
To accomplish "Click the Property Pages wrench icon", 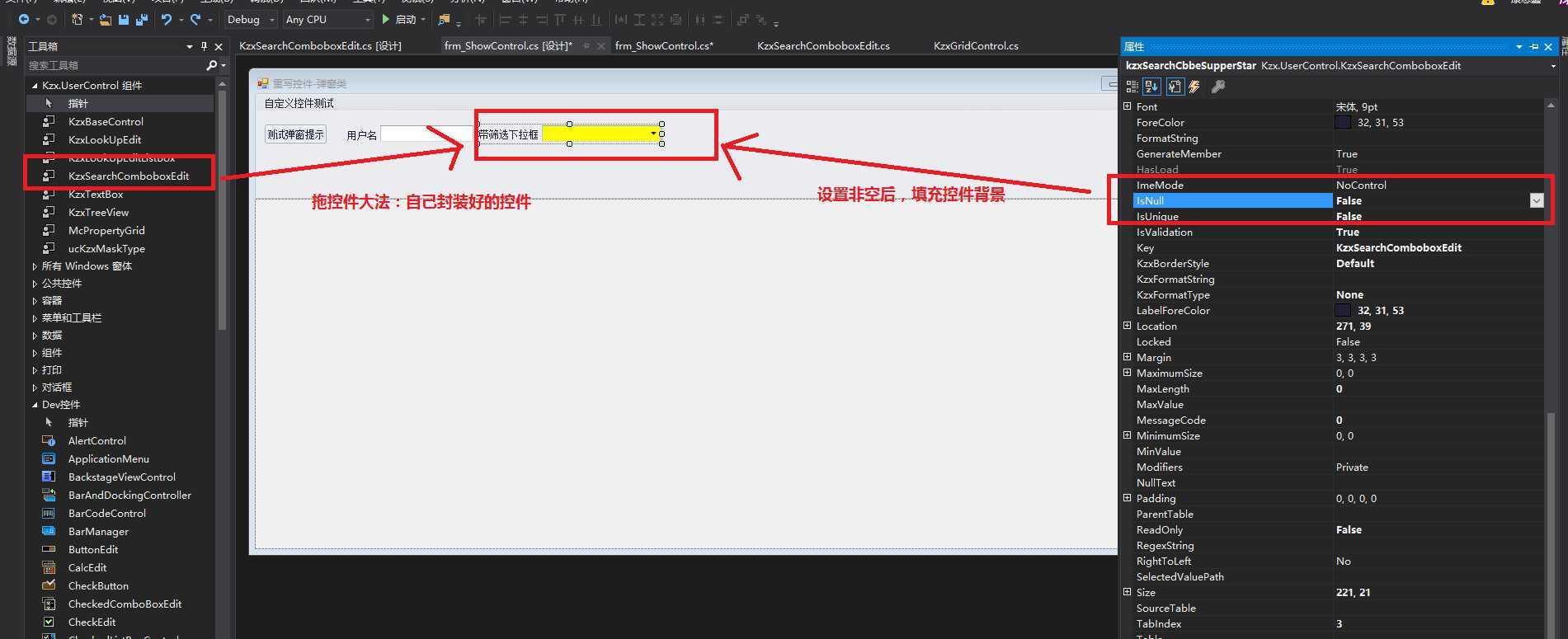I will click(x=1217, y=87).
